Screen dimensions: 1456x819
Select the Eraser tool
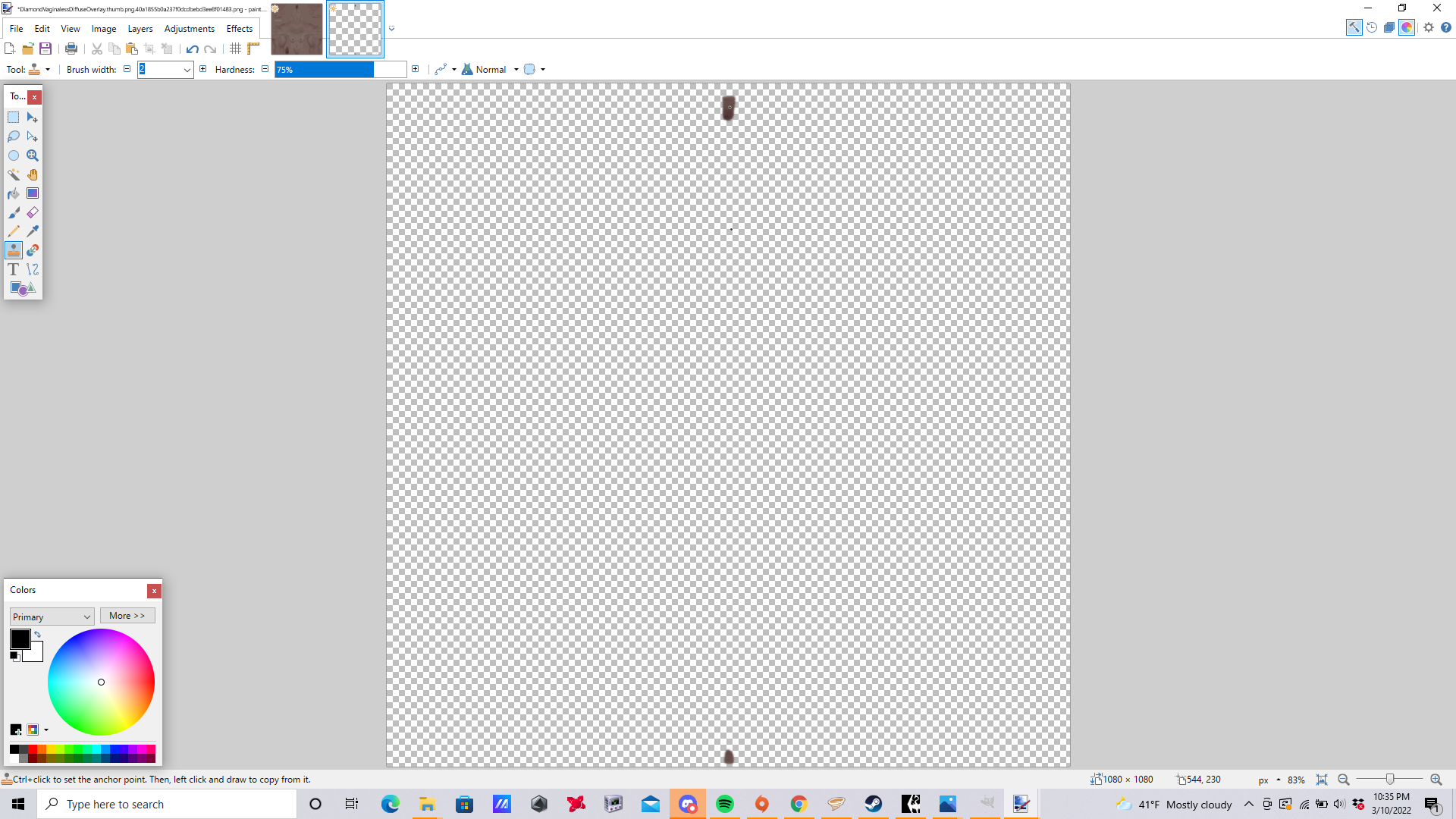[x=33, y=212]
